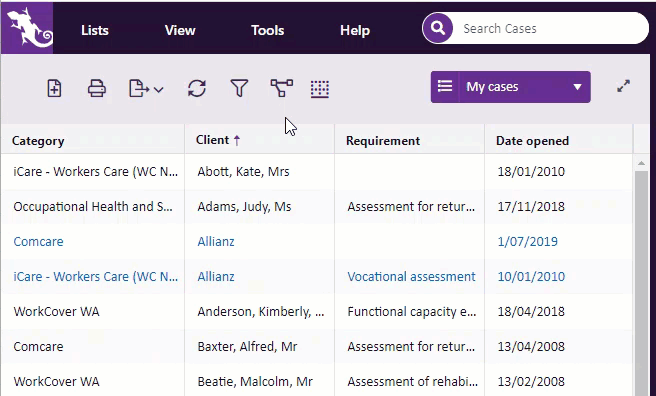Open the export dropdown chevron
Screen dimensions: 656x396
pyautogui.click(x=159, y=89)
